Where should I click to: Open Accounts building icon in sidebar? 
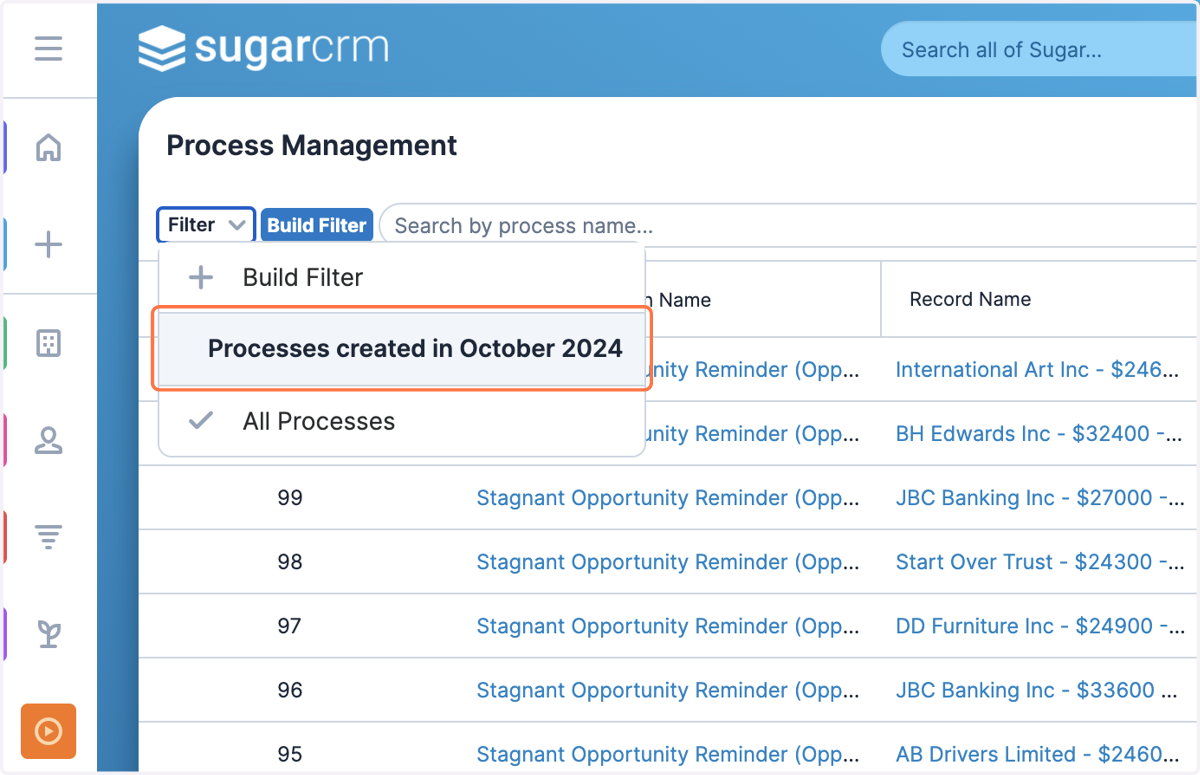tap(48, 343)
